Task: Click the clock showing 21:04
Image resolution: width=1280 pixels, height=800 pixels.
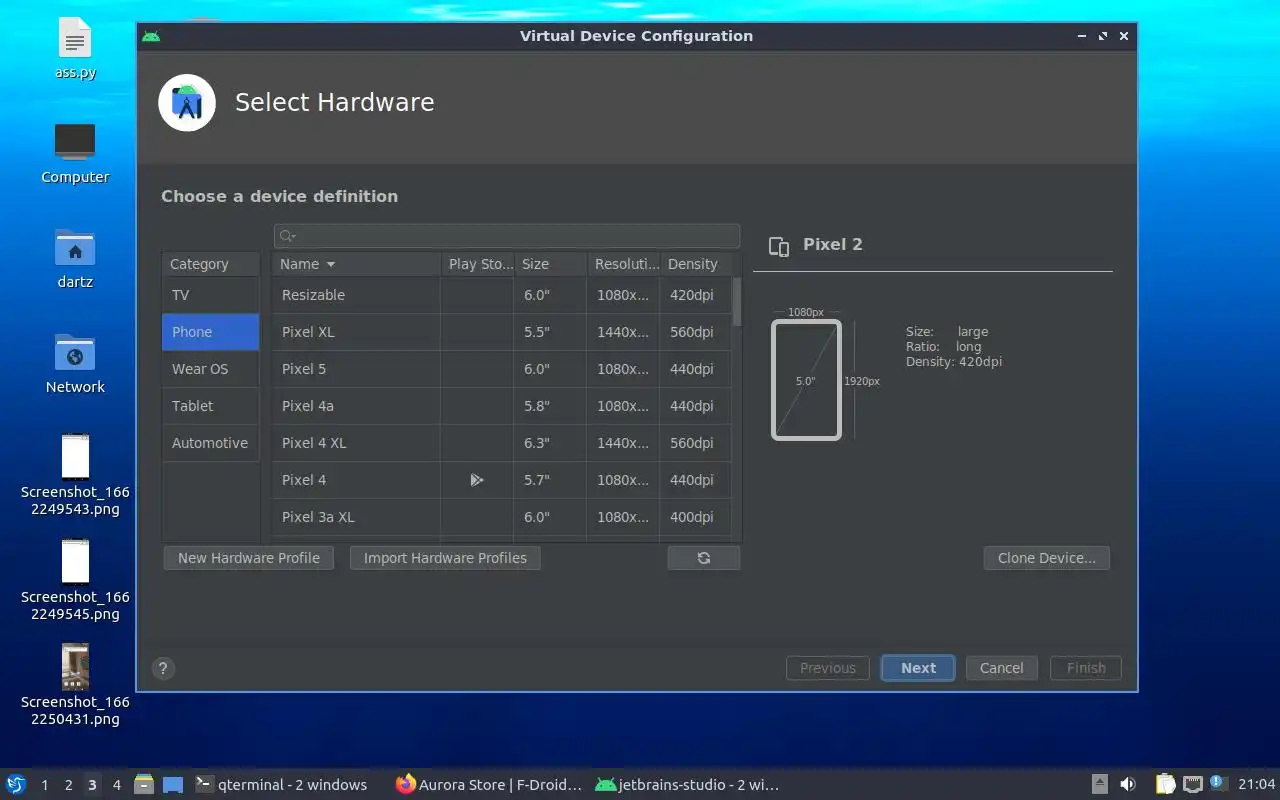Action: click(x=1256, y=784)
